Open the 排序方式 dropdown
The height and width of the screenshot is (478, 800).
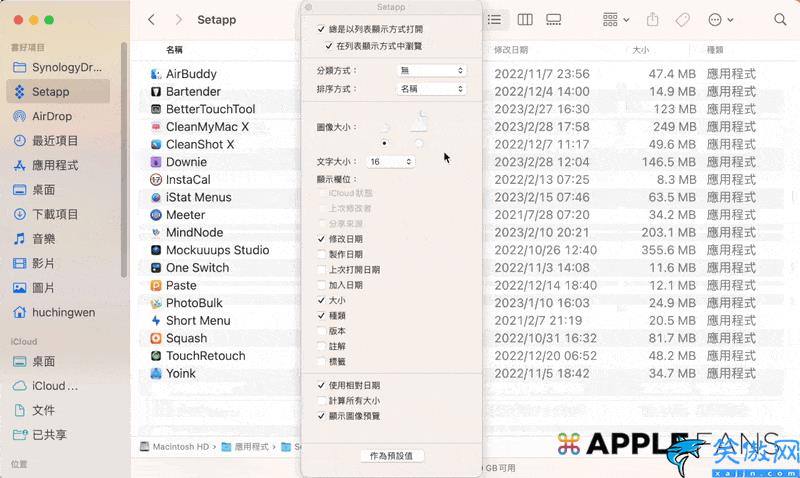[431, 89]
